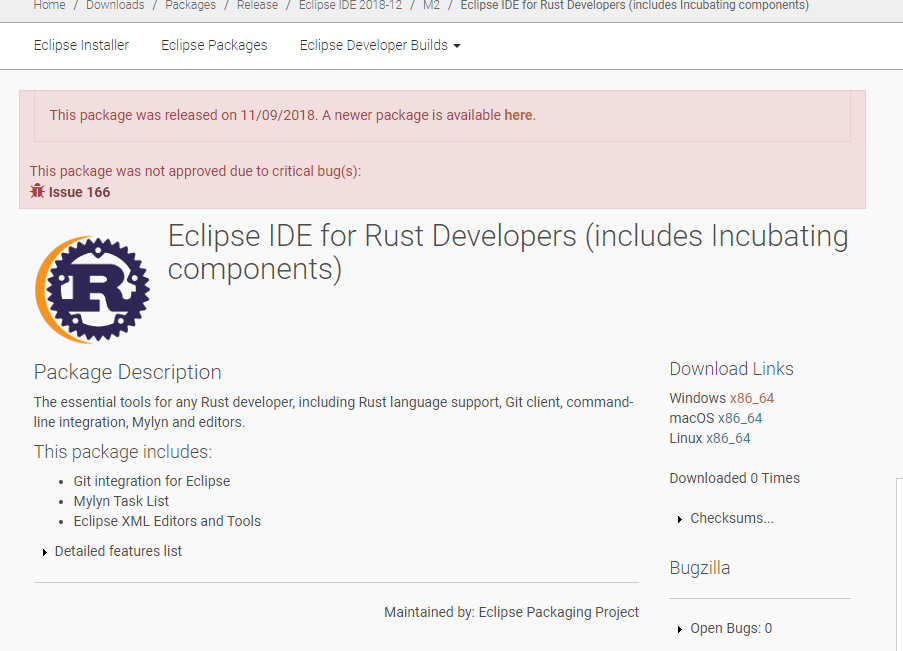The height and width of the screenshot is (651, 903).
Task: Open the Eclipse Installer tab
Action: (x=81, y=45)
